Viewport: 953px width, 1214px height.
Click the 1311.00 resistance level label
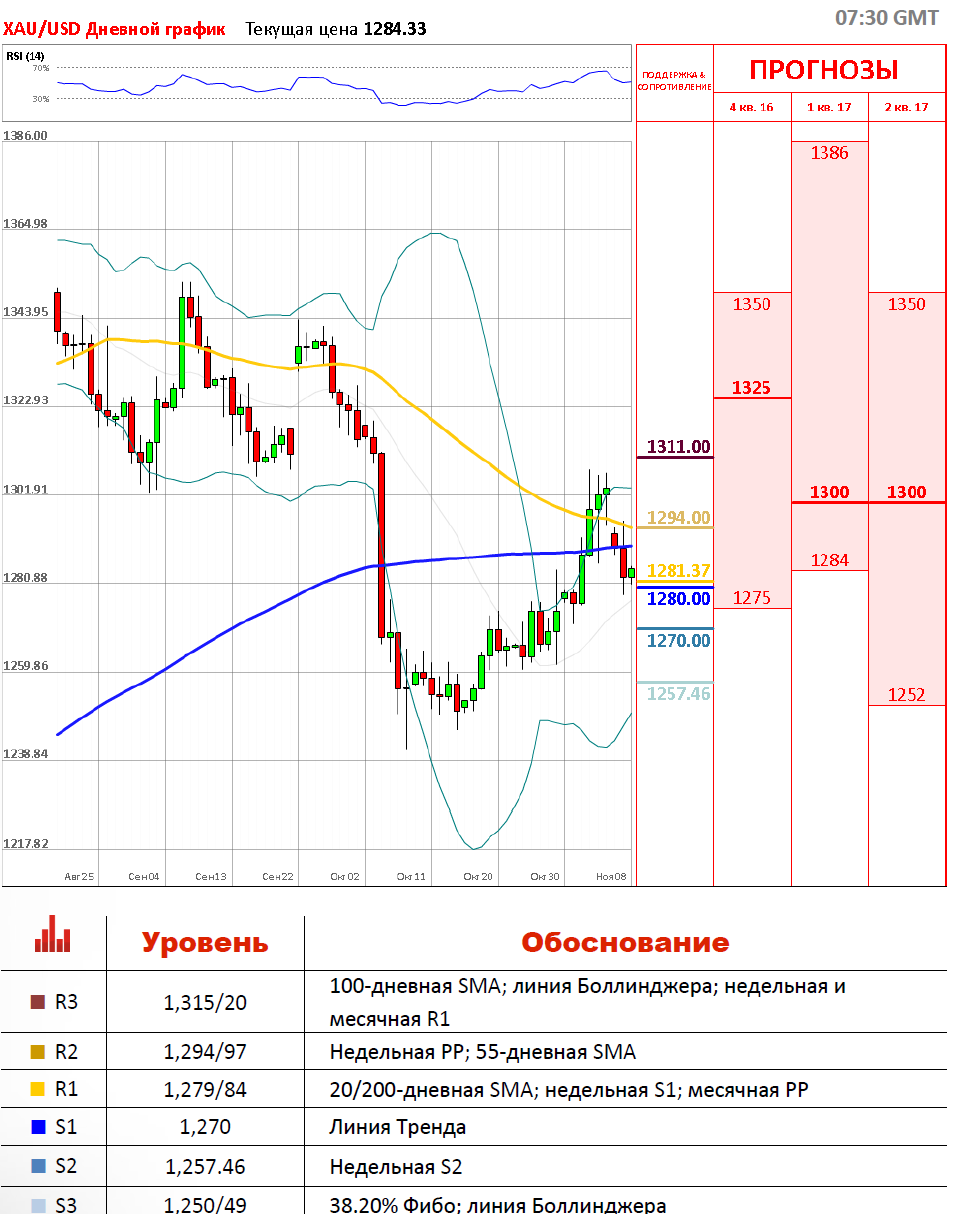pyautogui.click(x=678, y=447)
